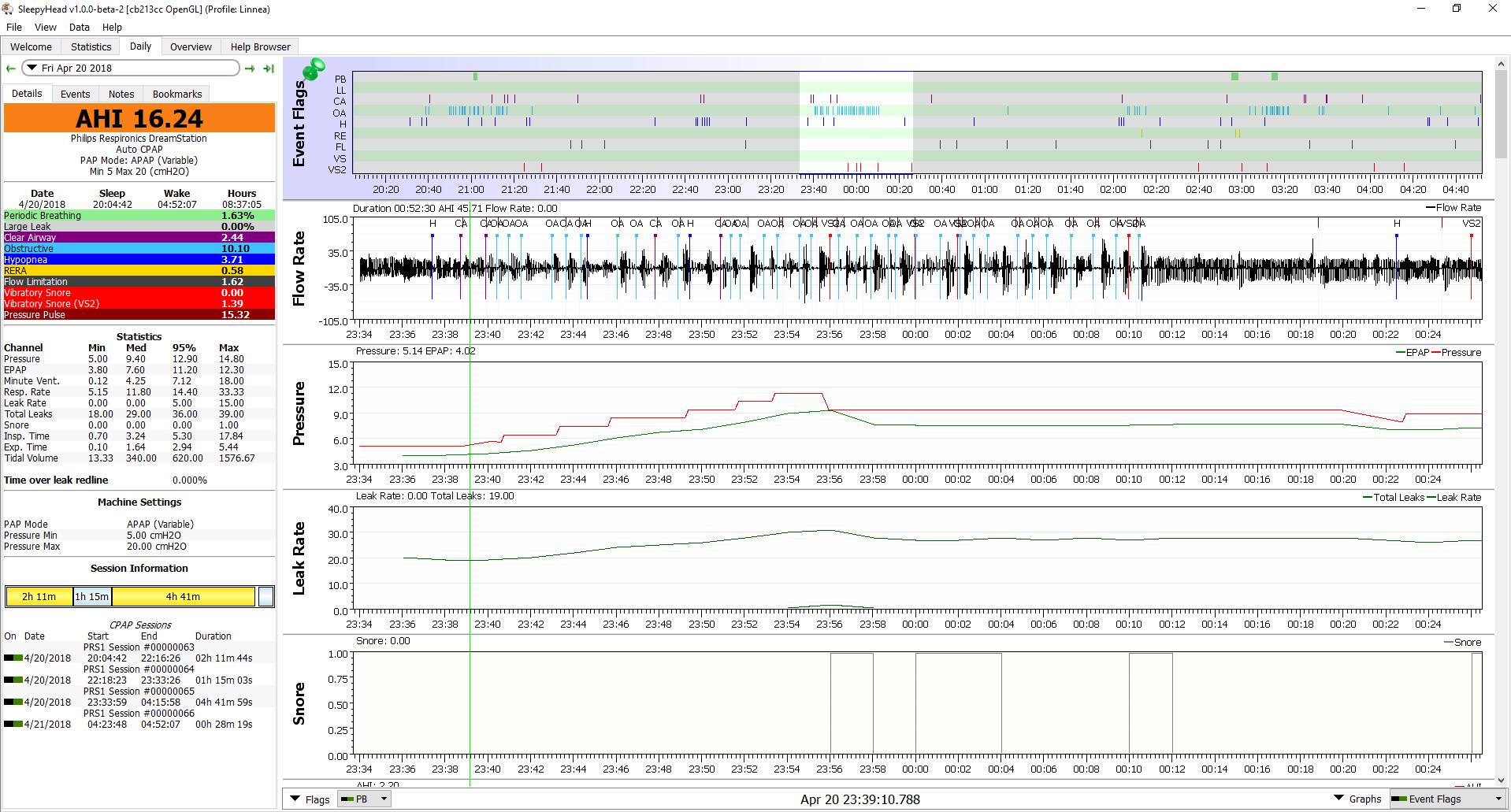Click the Hypopnea blue row
1511x812 pixels.
tap(139, 259)
